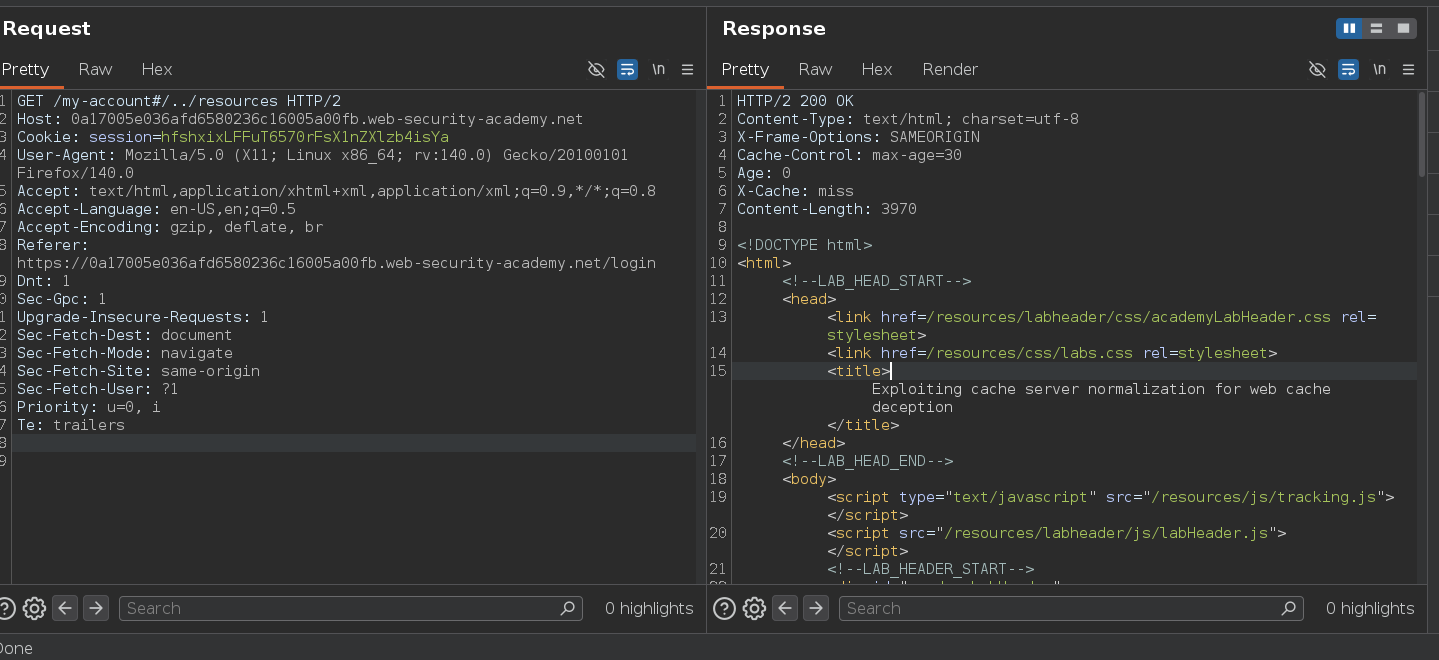Click the Host header line in Request
Screen dimensions: 1439x660
(300, 119)
